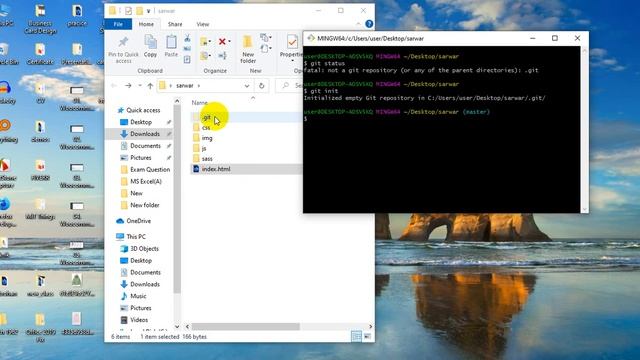
Task: Click the Forward navigation arrow
Action: [128, 86]
